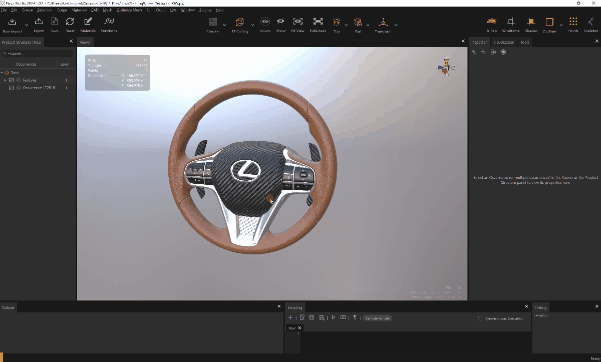Expand the Features tree node

pyautogui.click(x=5, y=80)
